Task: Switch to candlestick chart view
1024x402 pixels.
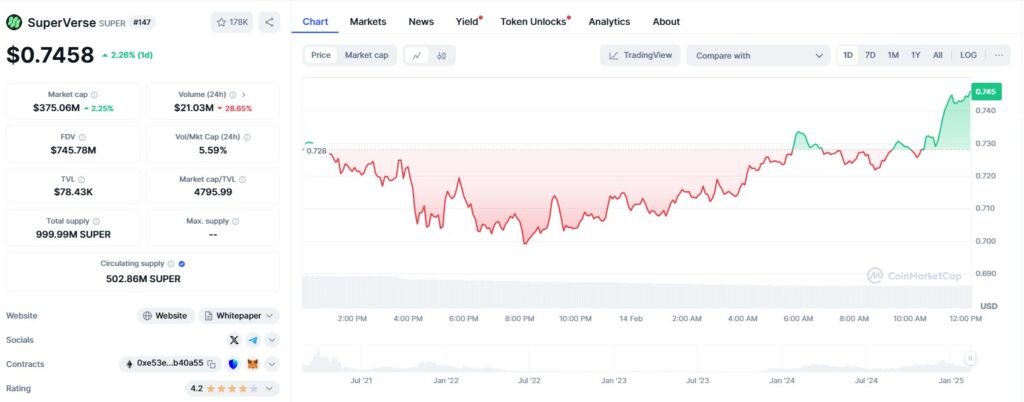Action: (441, 56)
